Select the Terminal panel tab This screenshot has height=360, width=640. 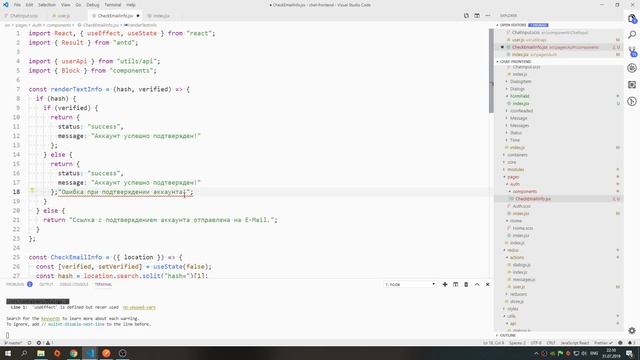click(103, 284)
